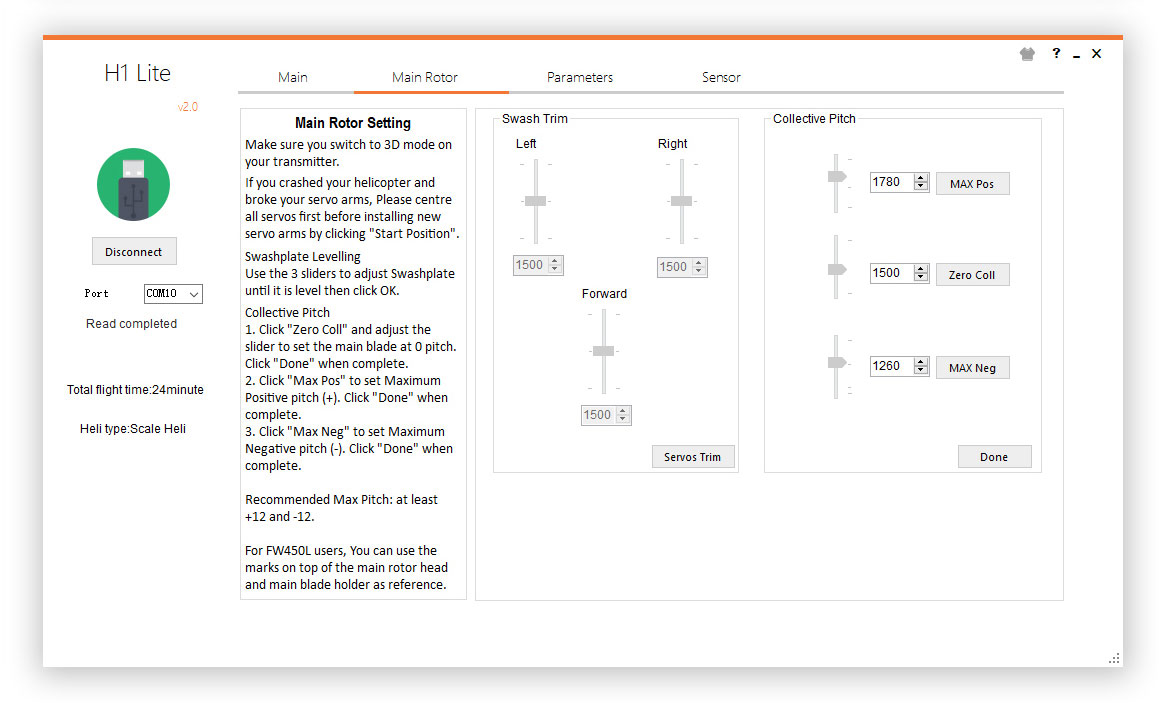
Task: Click the MAX Neg value input field
Action: click(x=890, y=366)
